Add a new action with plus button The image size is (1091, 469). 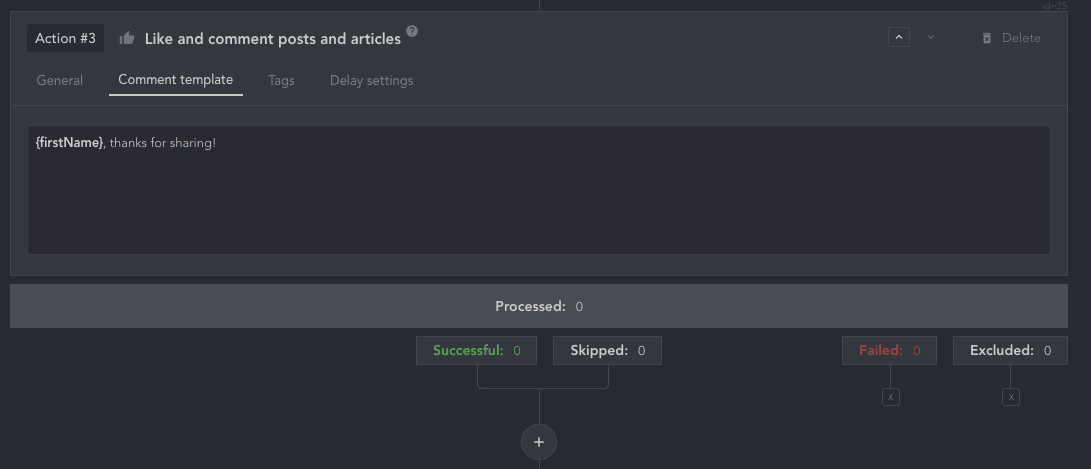click(x=539, y=442)
